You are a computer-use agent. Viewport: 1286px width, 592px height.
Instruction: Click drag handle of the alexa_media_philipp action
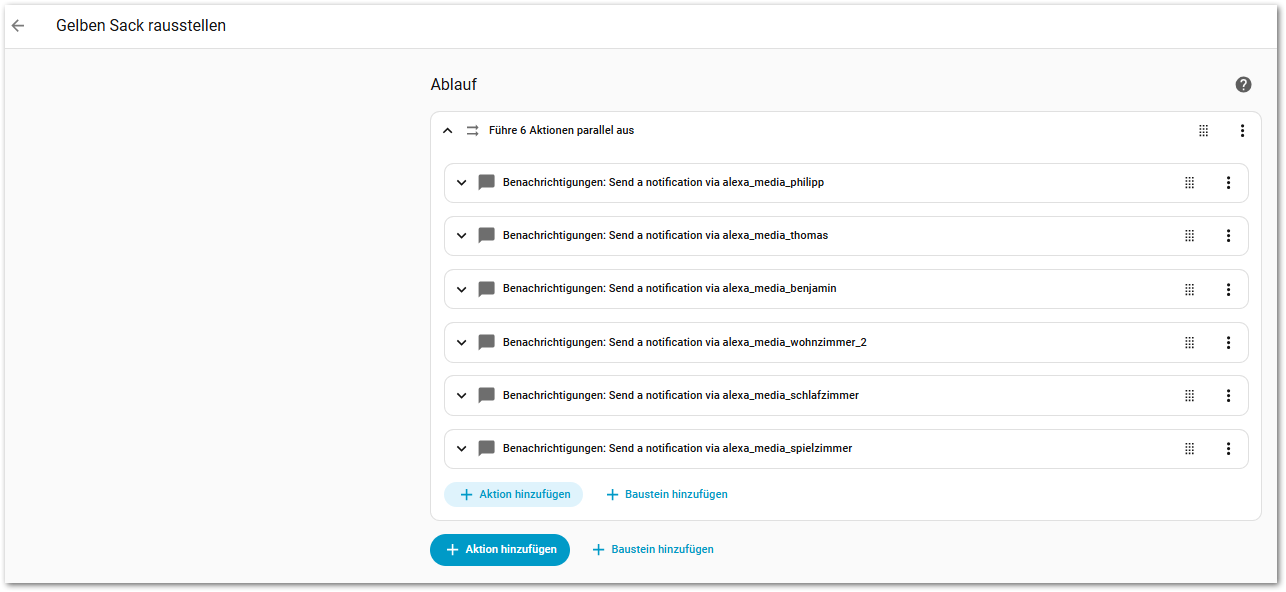[1189, 183]
